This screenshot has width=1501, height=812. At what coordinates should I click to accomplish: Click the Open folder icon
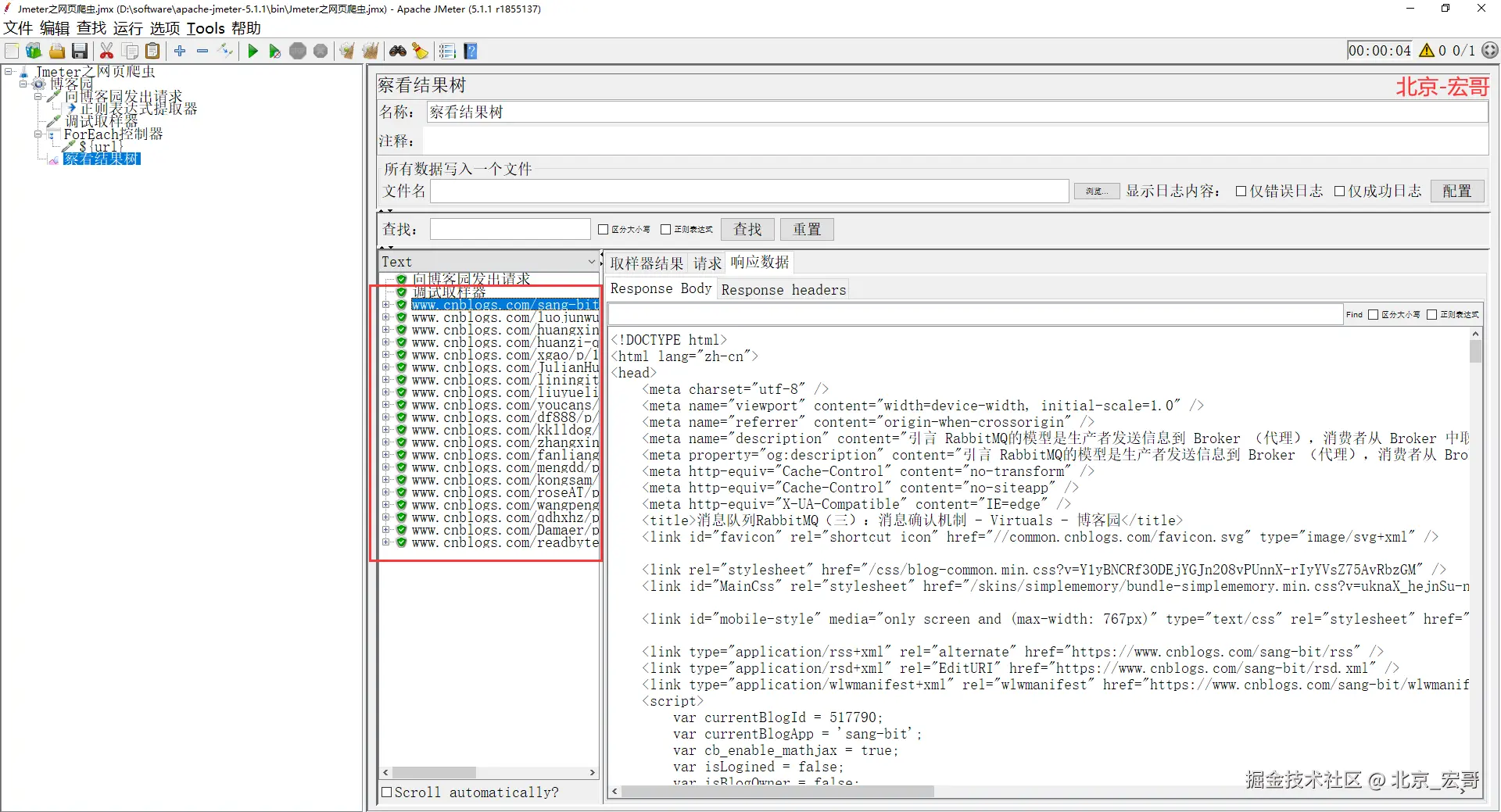(x=57, y=52)
